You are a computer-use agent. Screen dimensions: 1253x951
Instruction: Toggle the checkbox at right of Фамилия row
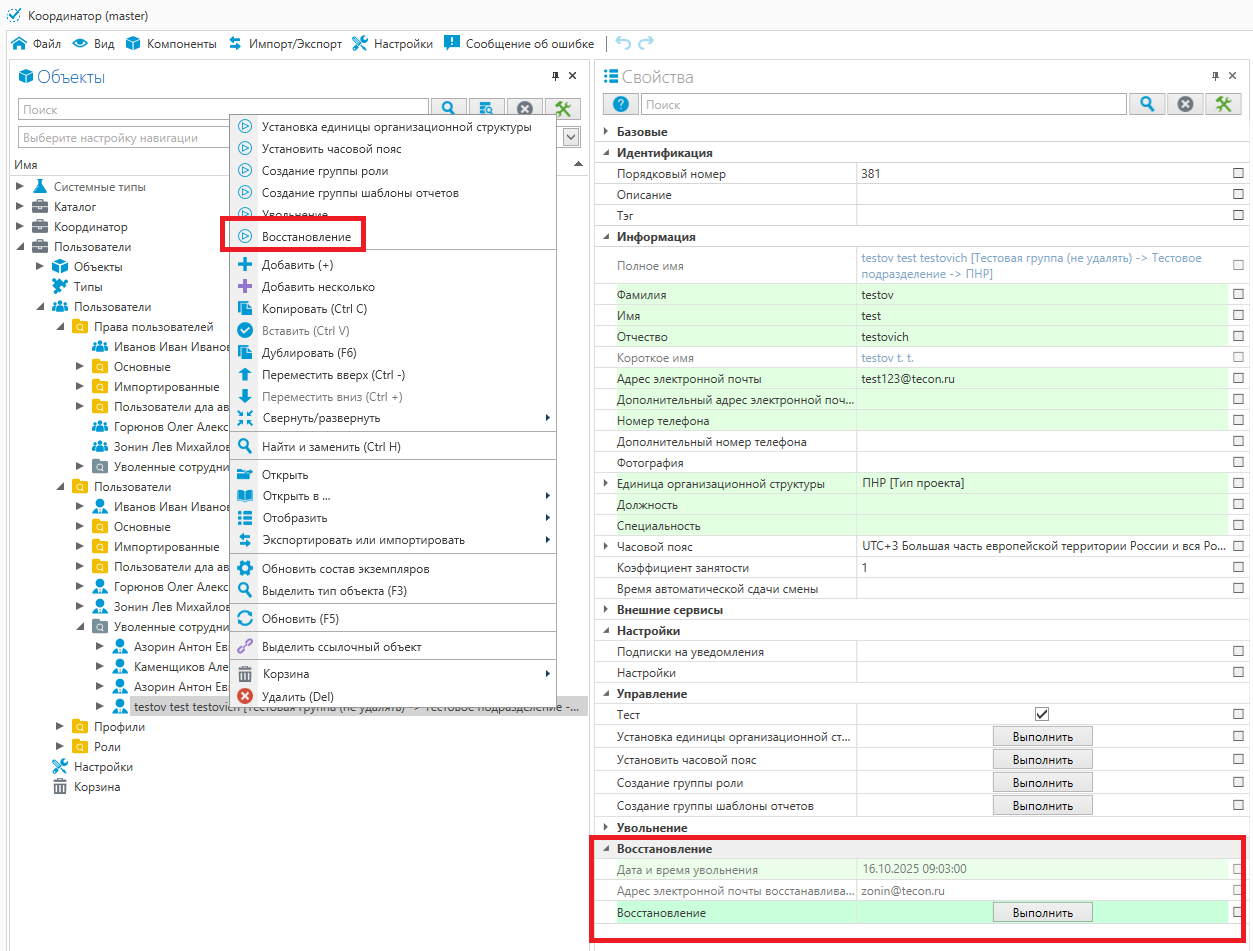click(x=1238, y=295)
